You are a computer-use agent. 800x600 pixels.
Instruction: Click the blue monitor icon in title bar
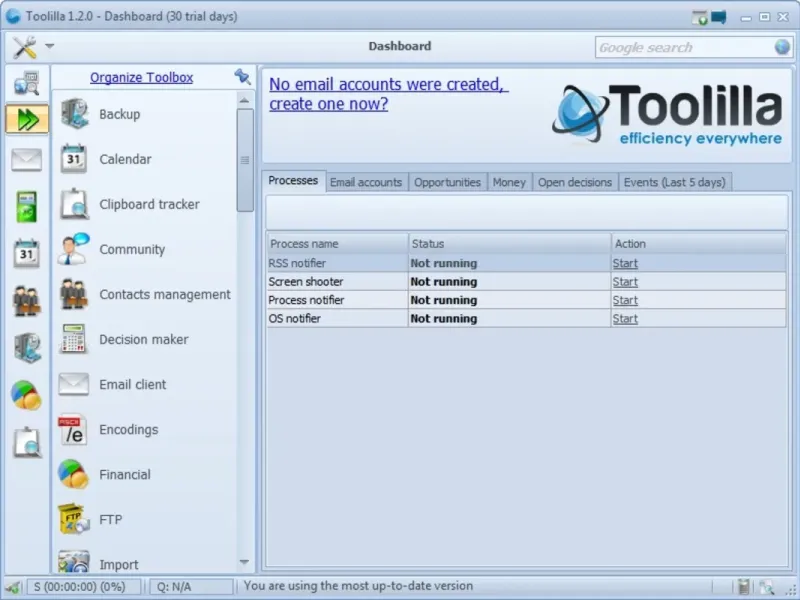[718, 17]
